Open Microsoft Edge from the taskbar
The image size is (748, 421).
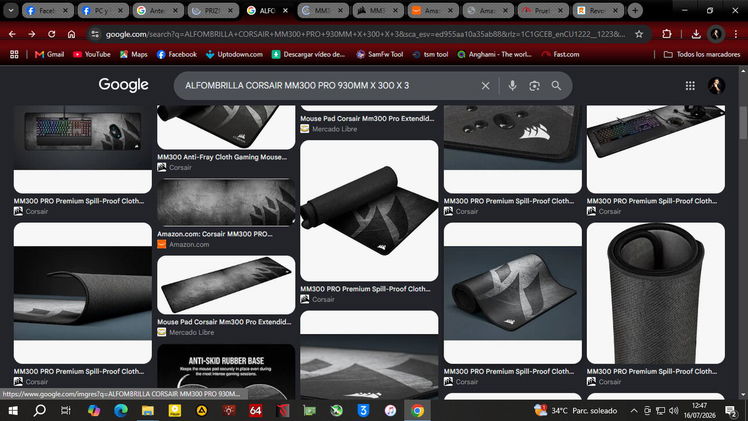click(120, 411)
